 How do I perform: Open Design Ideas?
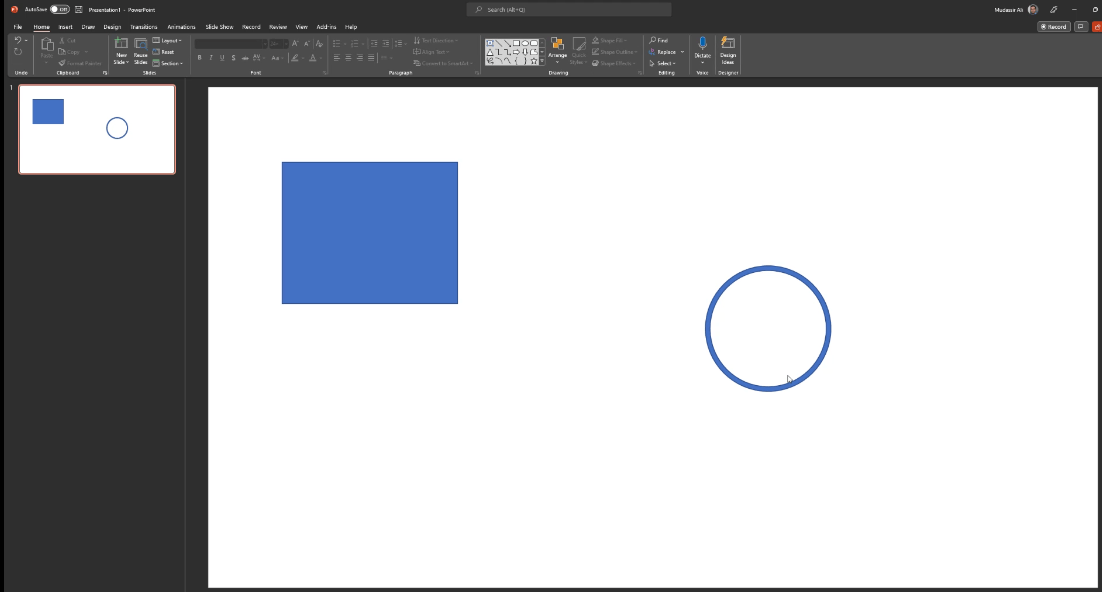point(728,51)
